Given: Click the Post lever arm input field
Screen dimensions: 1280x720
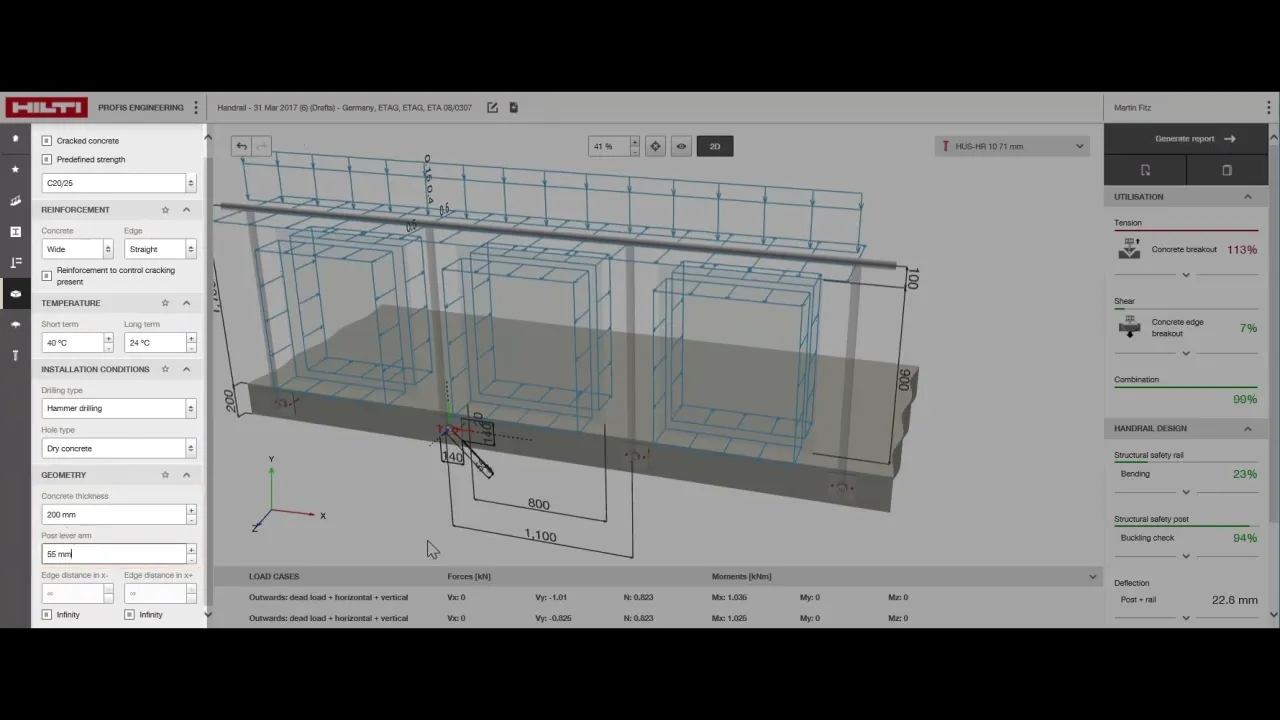Looking at the screenshot, I should pos(113,553).
